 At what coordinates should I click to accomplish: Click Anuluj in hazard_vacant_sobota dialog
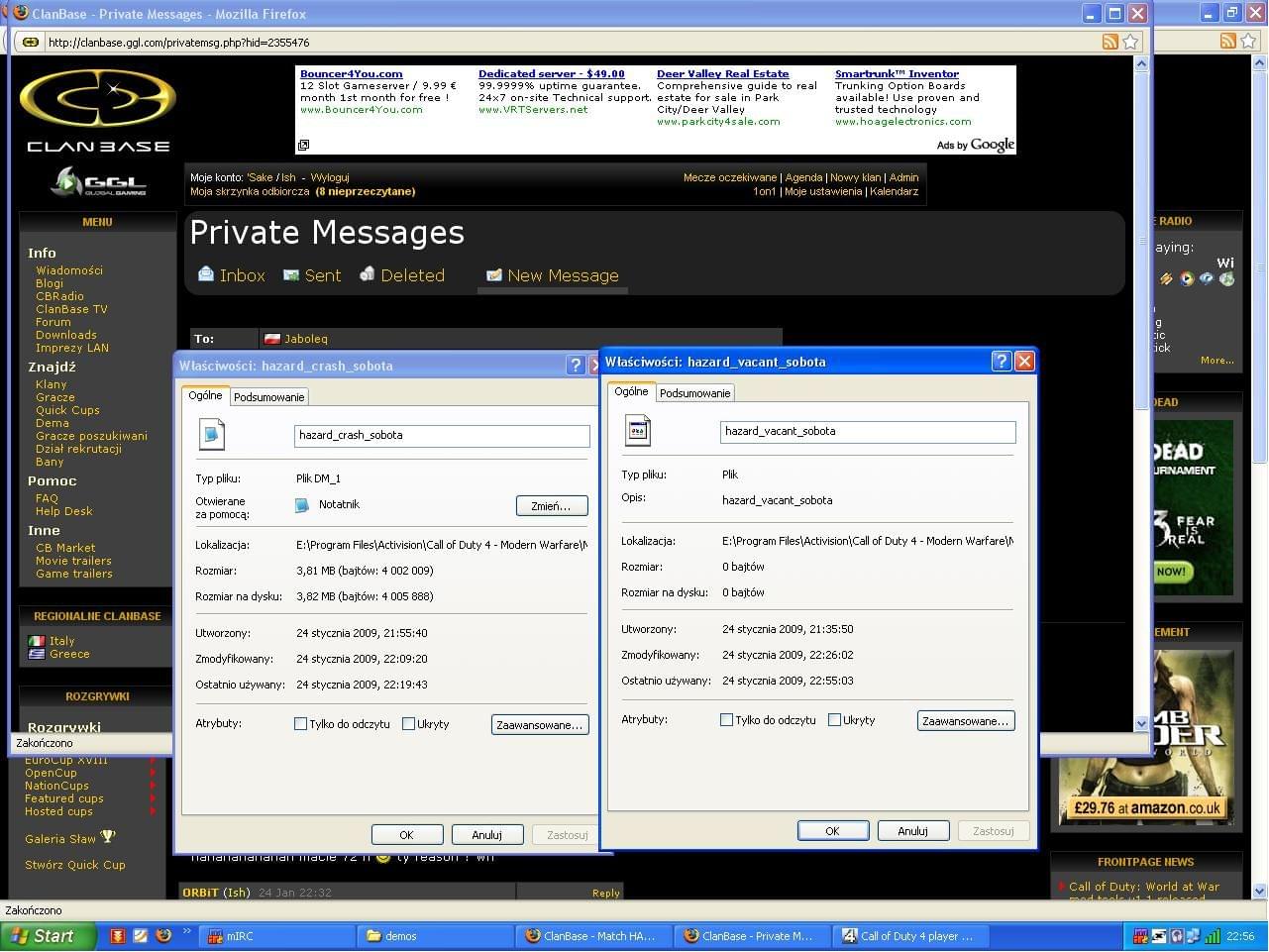click(x=913, y=831)
